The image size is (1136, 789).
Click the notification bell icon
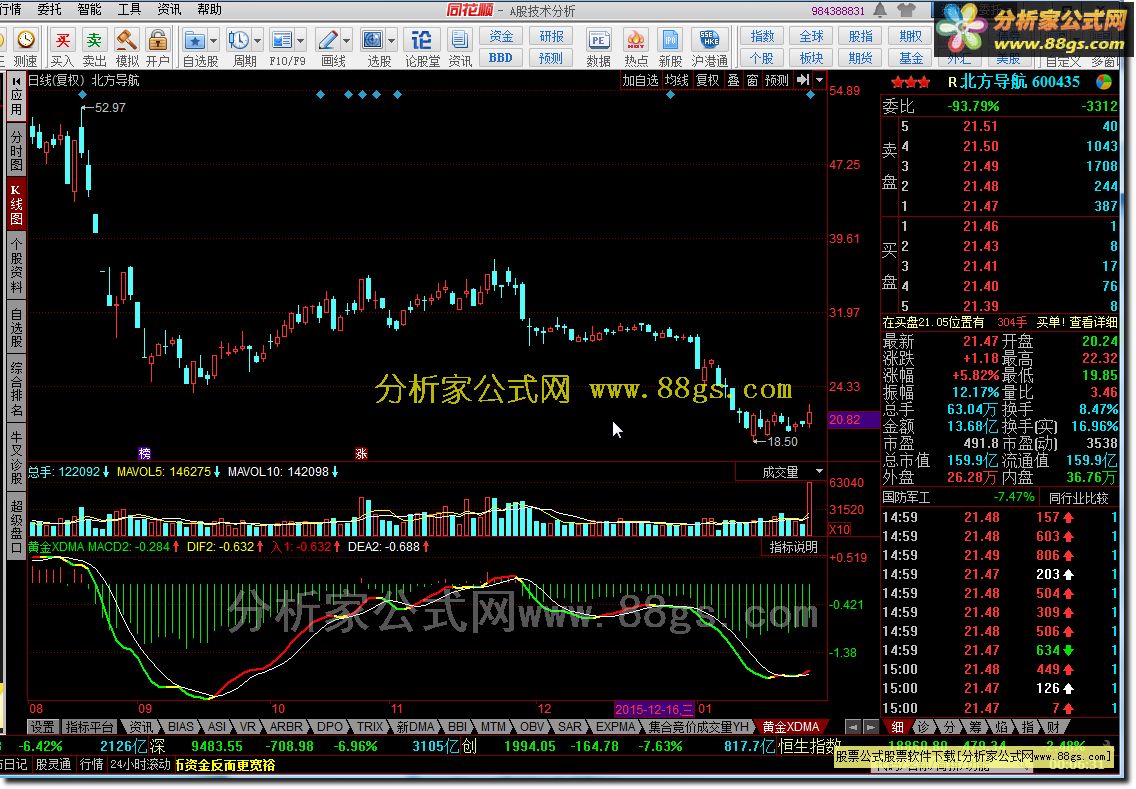point(880,9)
